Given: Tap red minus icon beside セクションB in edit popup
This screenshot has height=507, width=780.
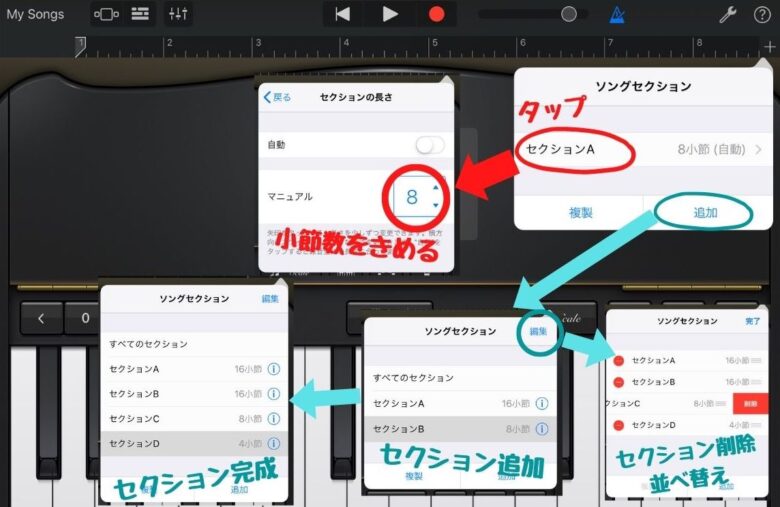Looking at the screenshot, I should pos(618,382).
